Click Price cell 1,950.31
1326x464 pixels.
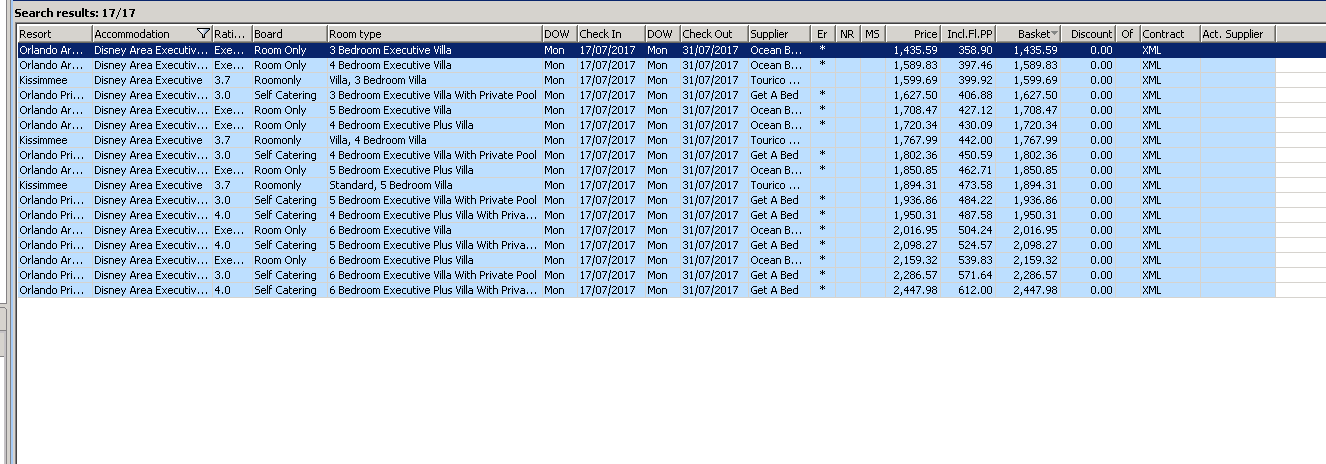[x=913, y=215]
